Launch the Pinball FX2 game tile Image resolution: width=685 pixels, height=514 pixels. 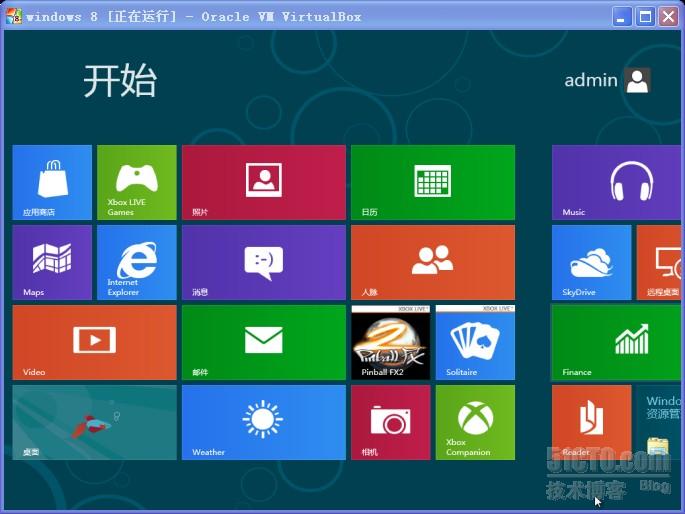pos(391,342)
